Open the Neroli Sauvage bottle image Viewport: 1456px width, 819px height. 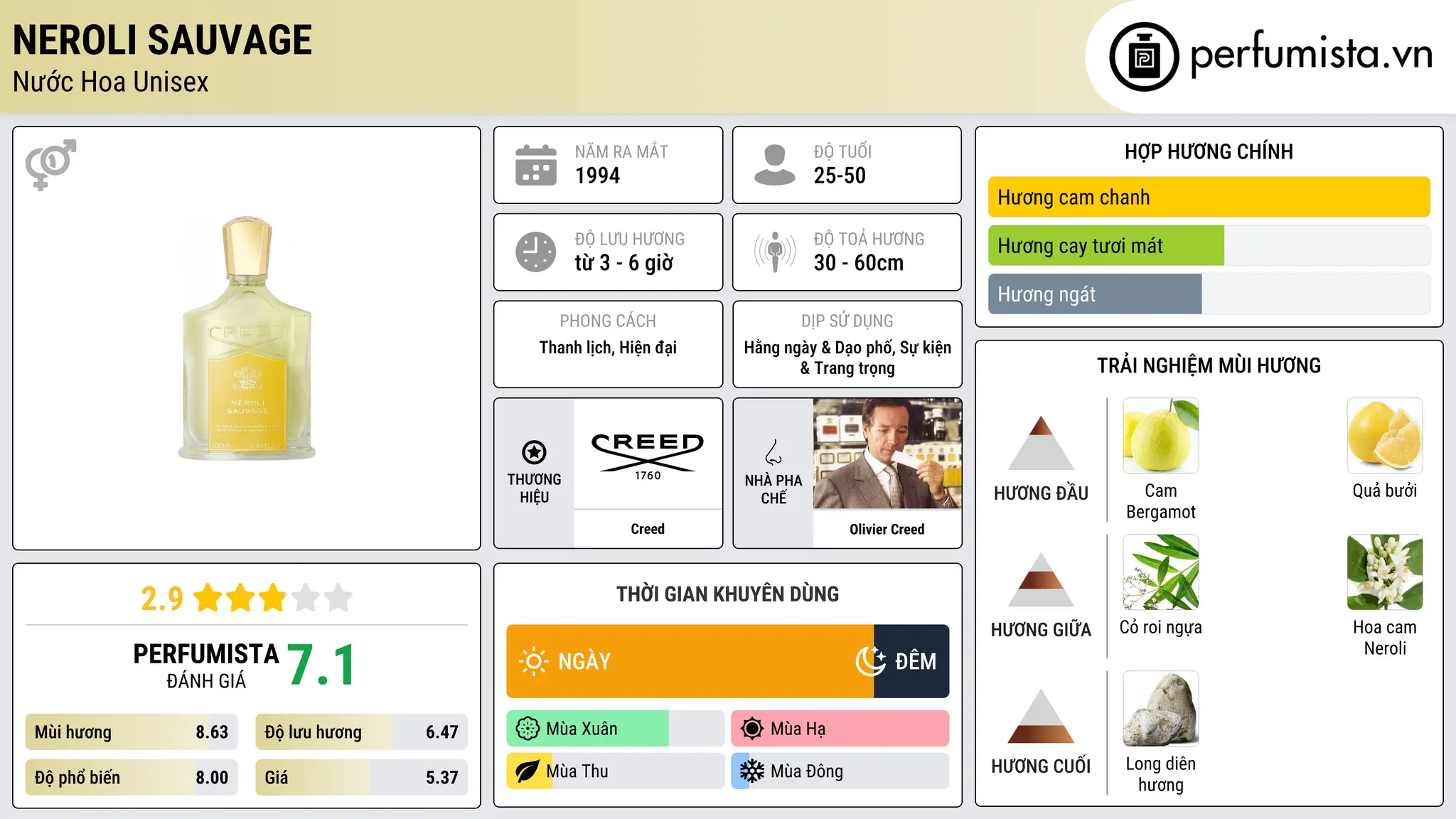[x=247, y=338]
